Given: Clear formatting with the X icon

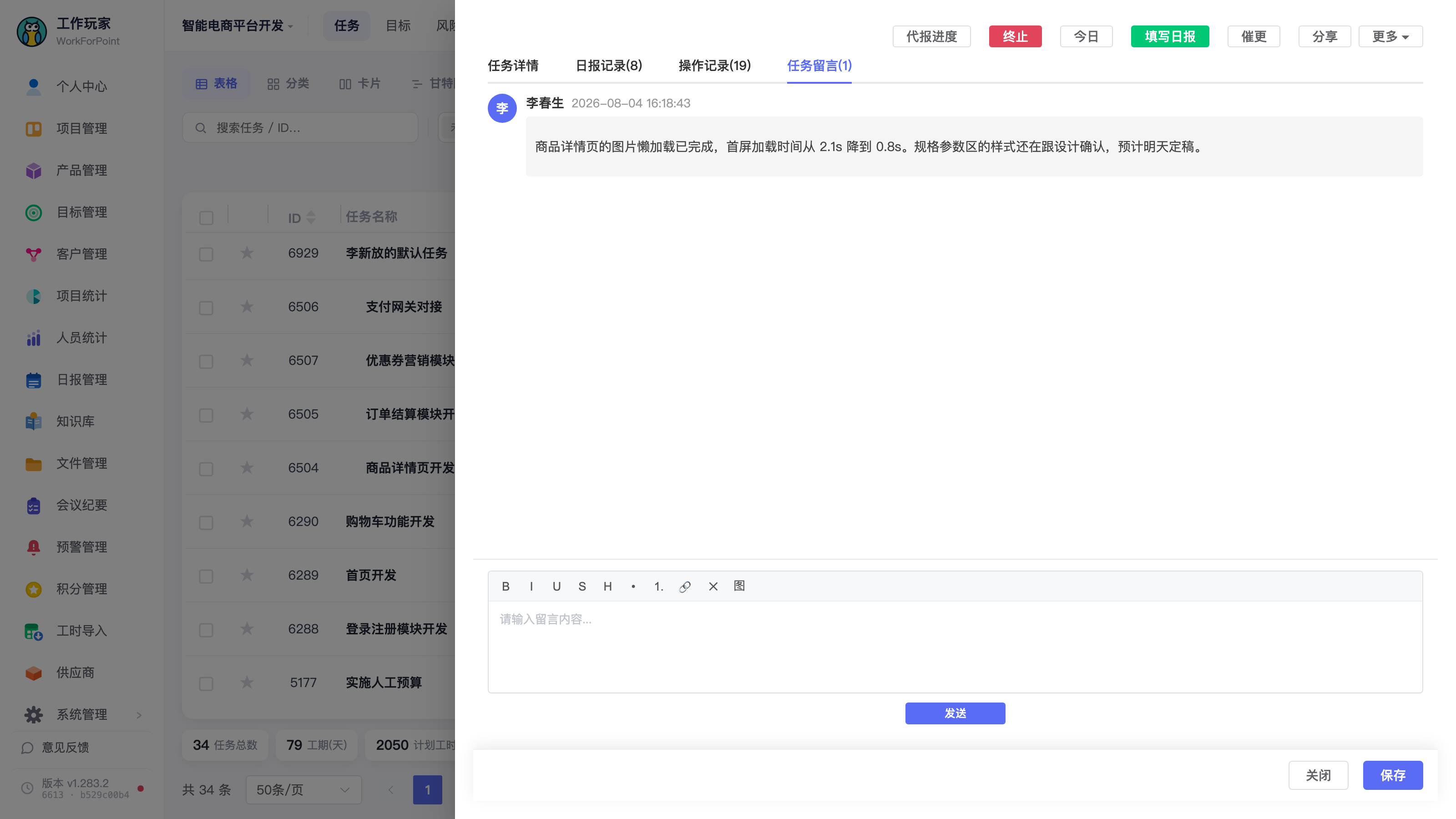Looking at the screenshot, I should (713, 586).
